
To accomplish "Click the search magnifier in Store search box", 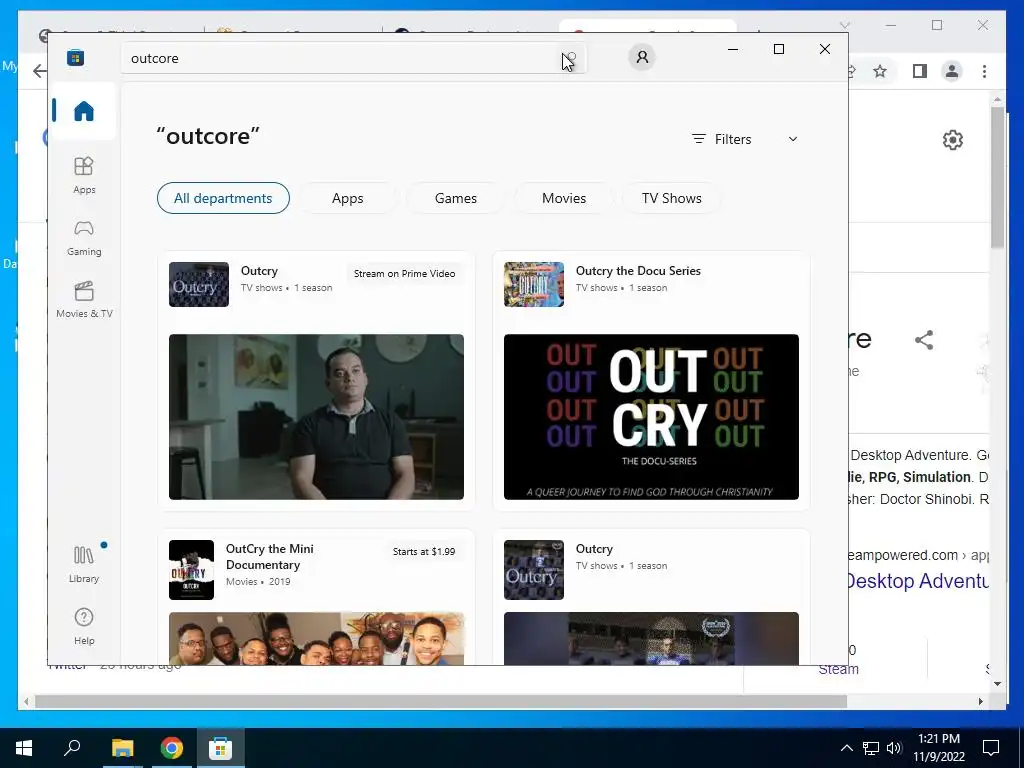I will pos(571,58).
